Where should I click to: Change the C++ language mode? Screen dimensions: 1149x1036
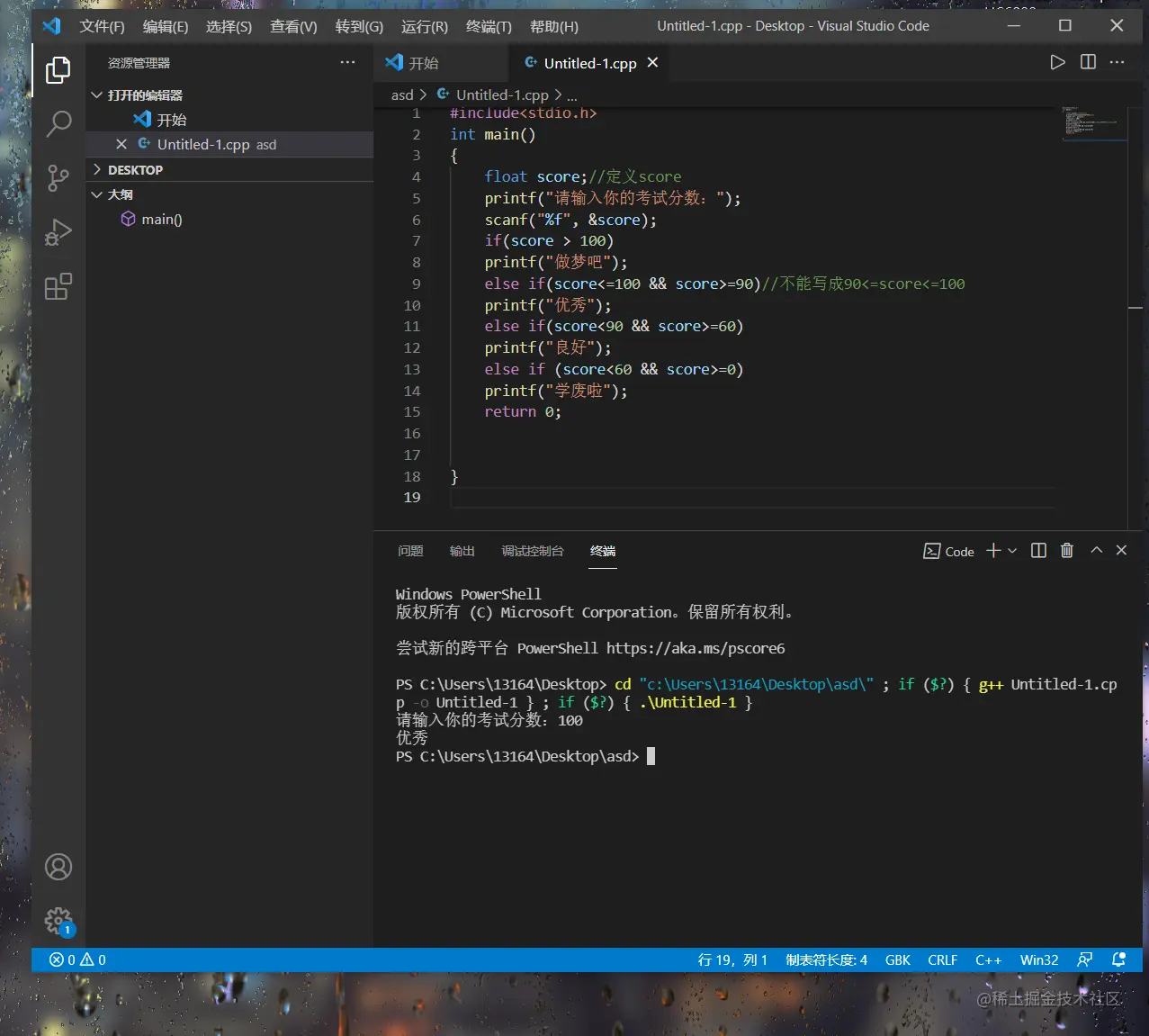click(988, 959)
